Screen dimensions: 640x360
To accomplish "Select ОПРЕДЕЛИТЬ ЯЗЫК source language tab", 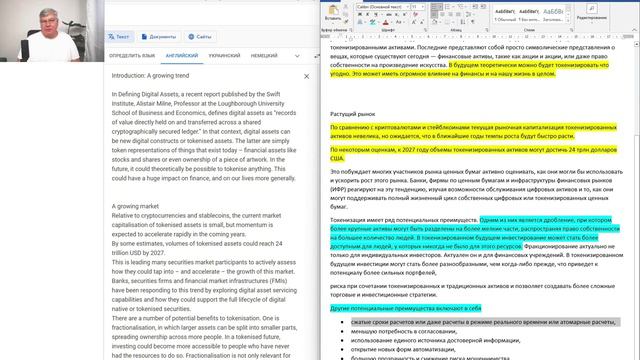I will click(132, 56).
